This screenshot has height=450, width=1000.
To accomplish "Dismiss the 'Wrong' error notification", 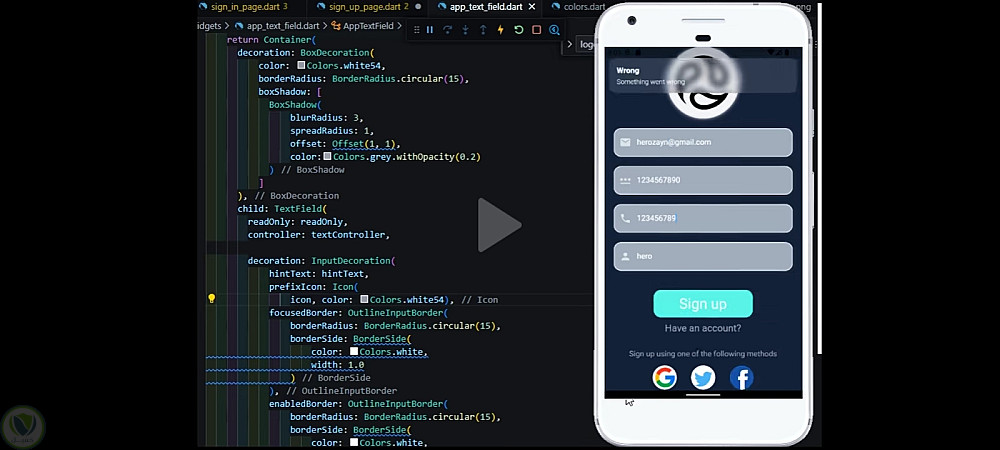I will tap(703, 76).
